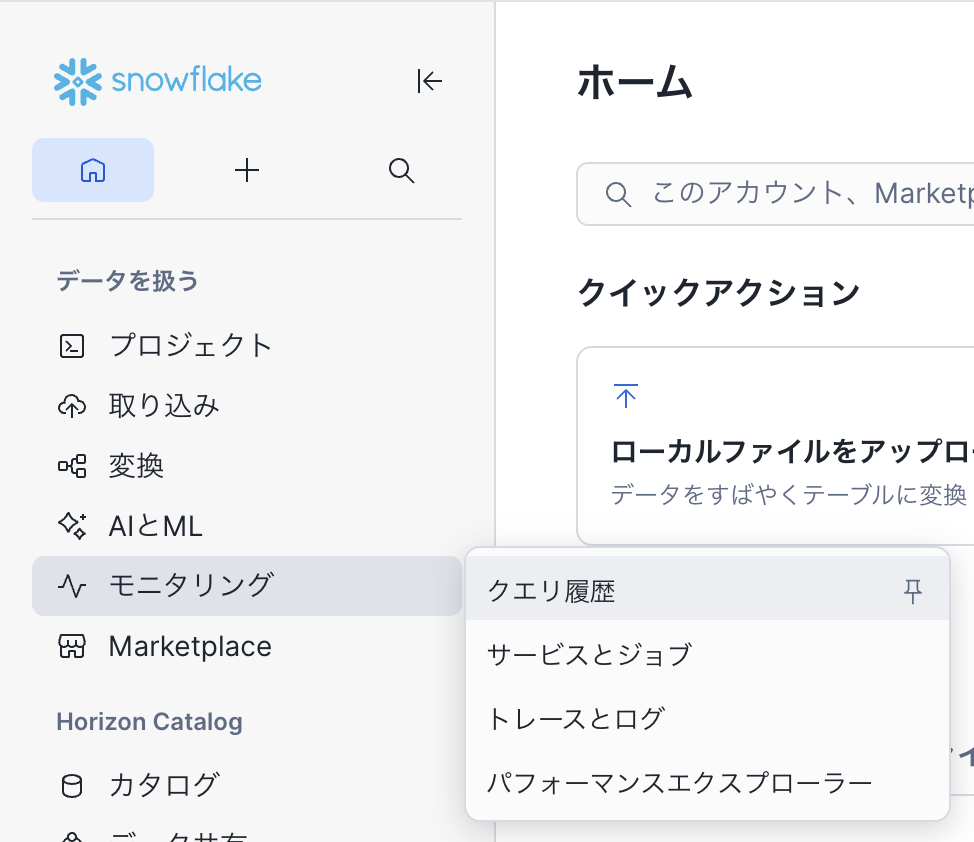Click the plus create icon
This screenshot has width=974, height=842.
(x=247, y=170)
